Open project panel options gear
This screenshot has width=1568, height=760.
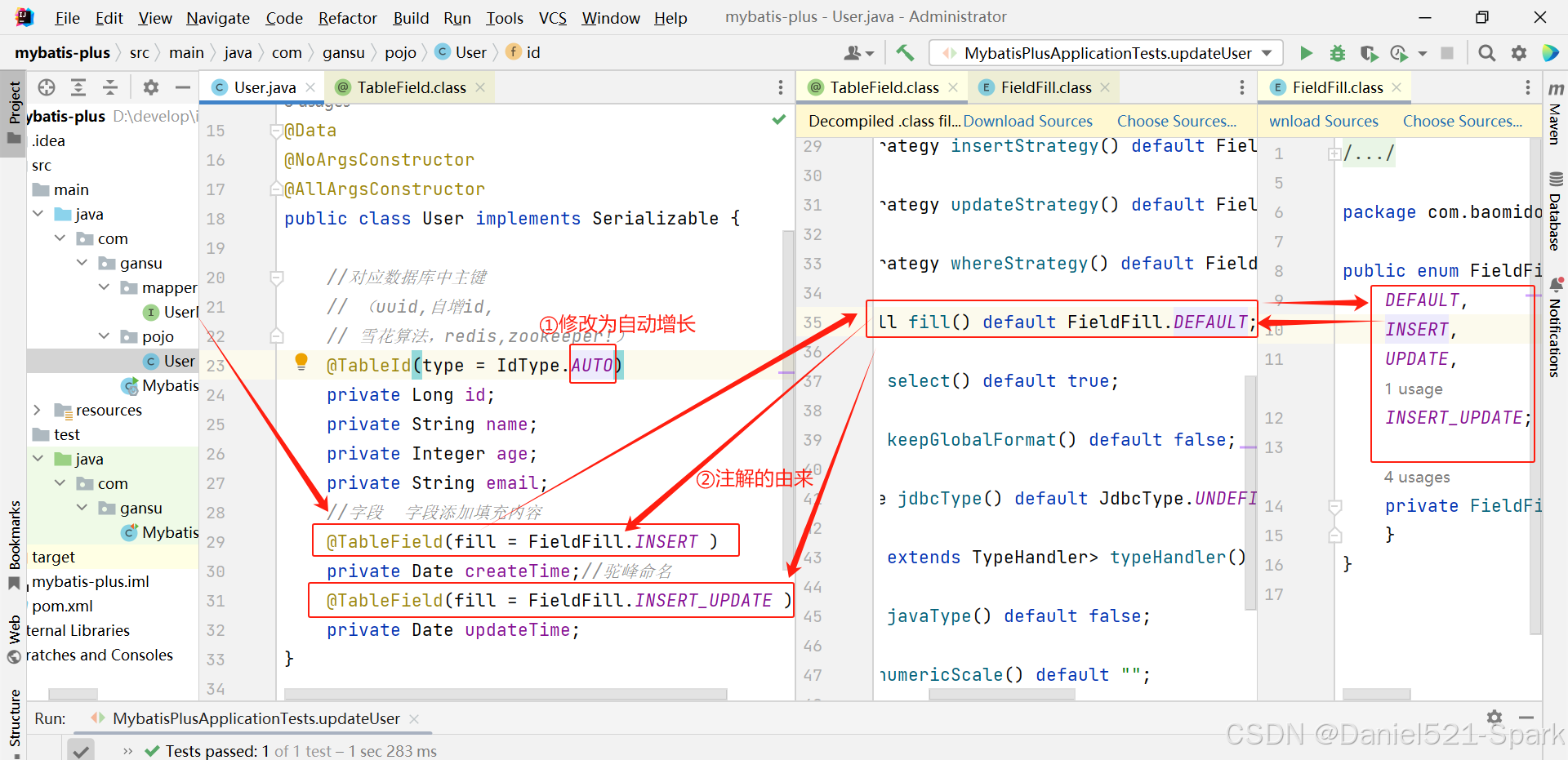coord(151,87)
